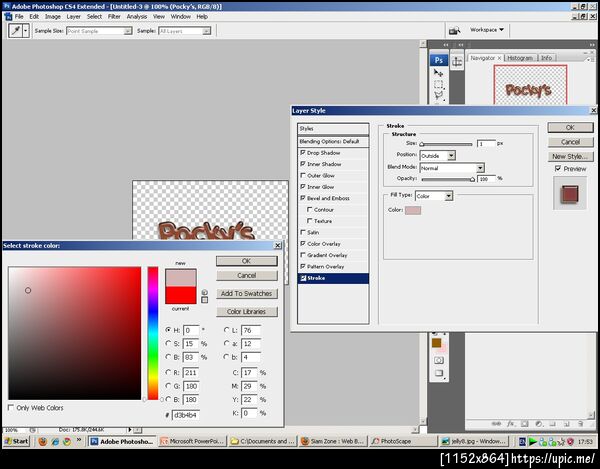Click Color Libraries button
The image size is (600, 469).
point(246,311)
